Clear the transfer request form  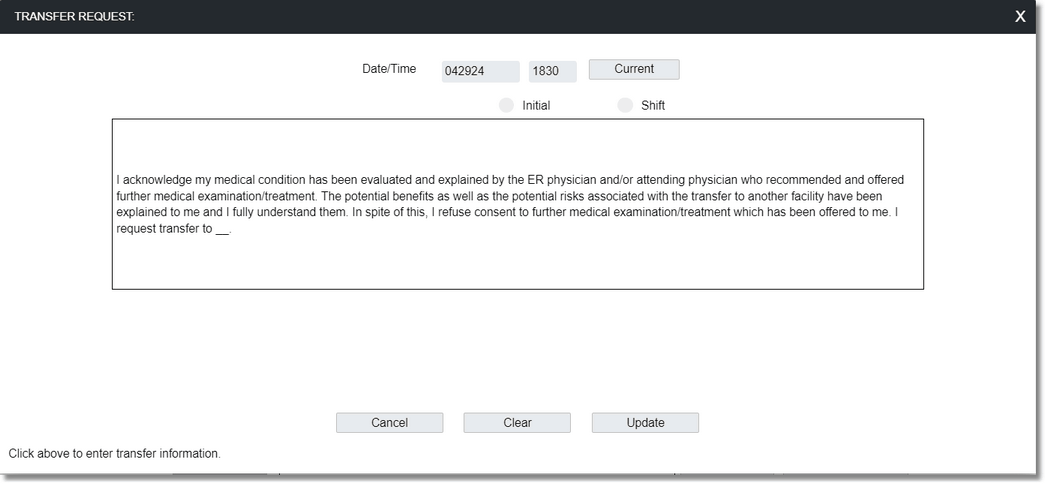[x=517, y=423]
